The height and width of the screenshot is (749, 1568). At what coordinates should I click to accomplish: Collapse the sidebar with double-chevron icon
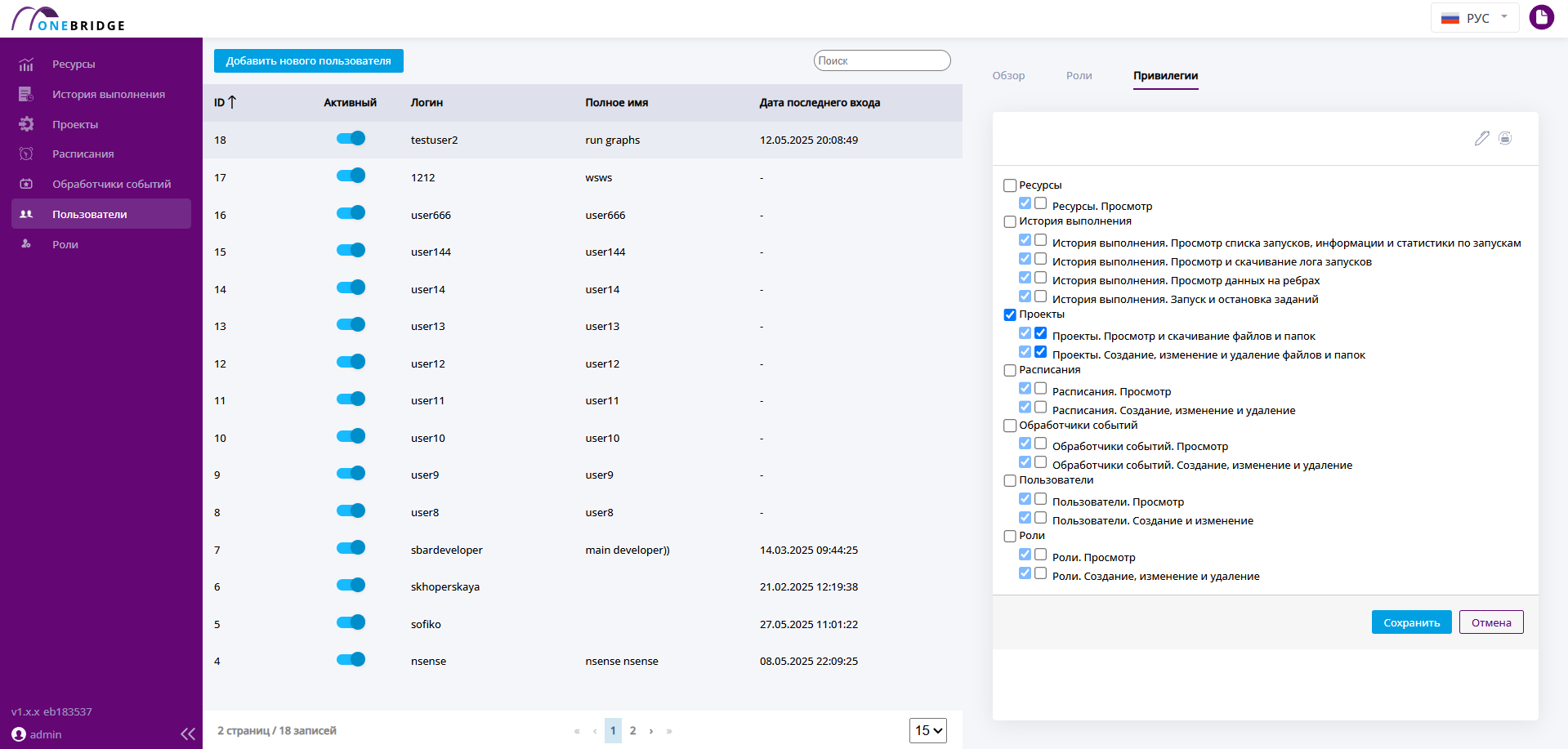tap(188, 733)
